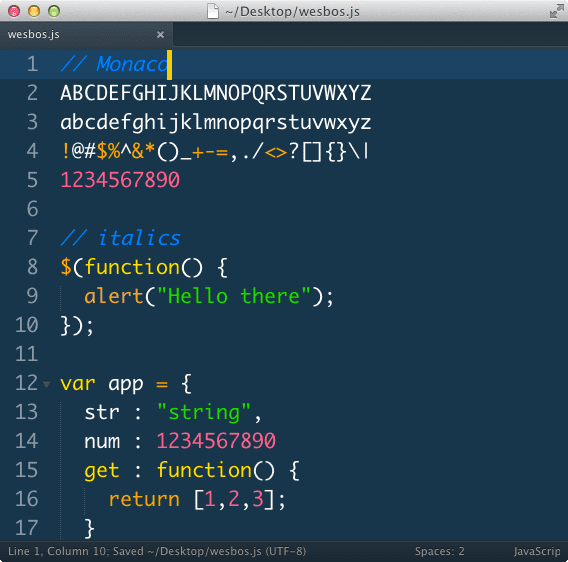568x562 pixels.
Task: Click the var keyword on line 12
Action: coord(78,384)
